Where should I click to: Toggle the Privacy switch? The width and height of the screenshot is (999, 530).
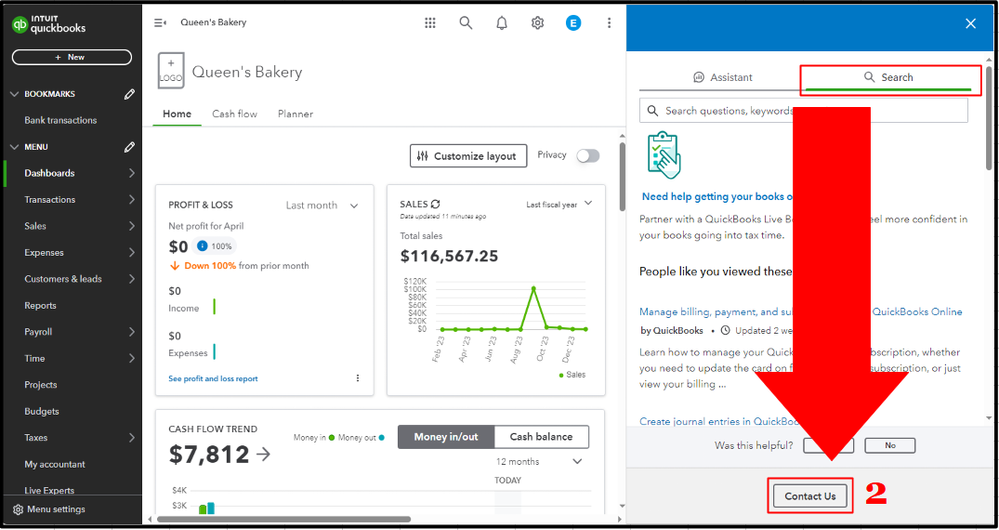coord(588,156)
